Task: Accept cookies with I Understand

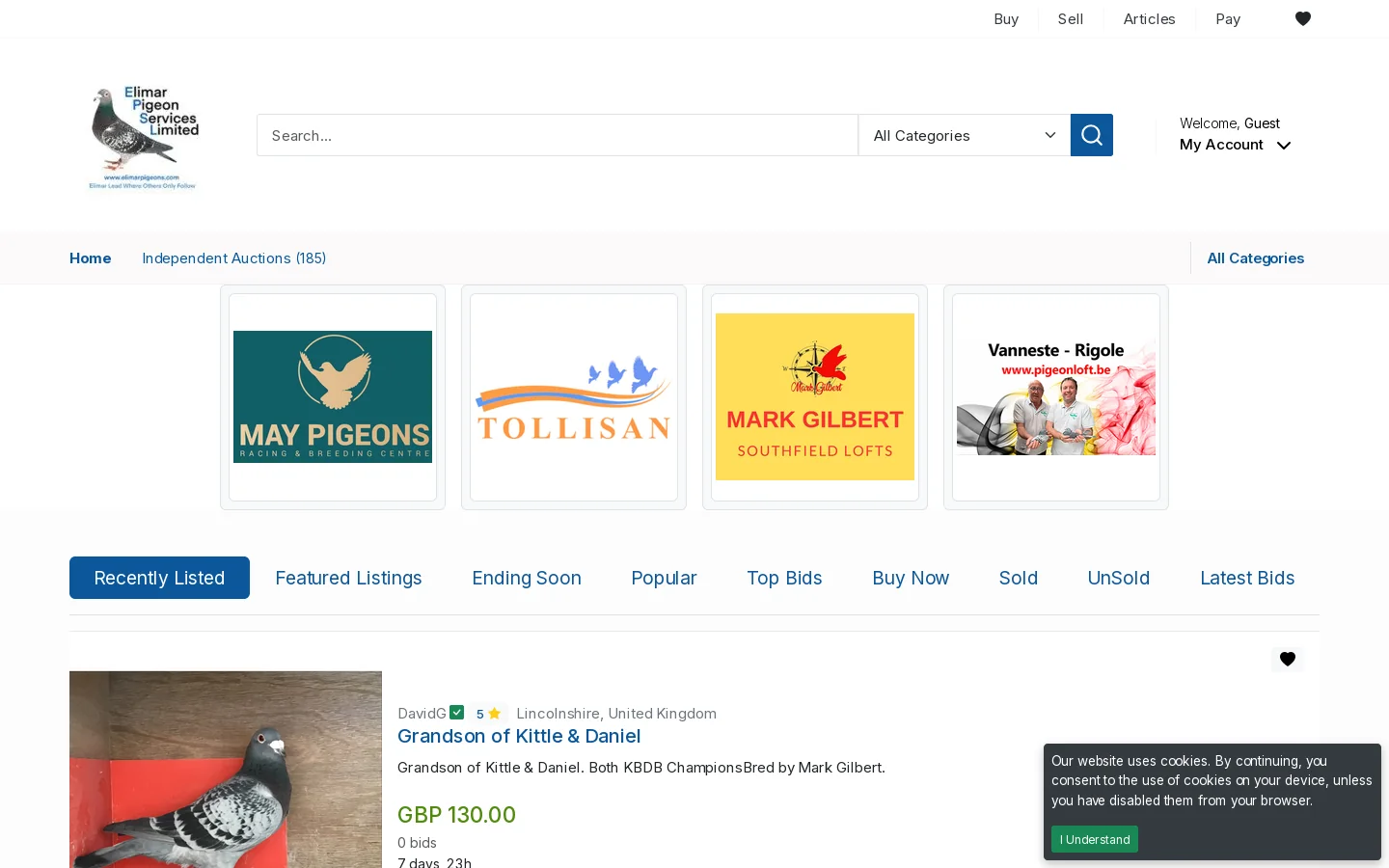Action: (x=1094, y=839)
